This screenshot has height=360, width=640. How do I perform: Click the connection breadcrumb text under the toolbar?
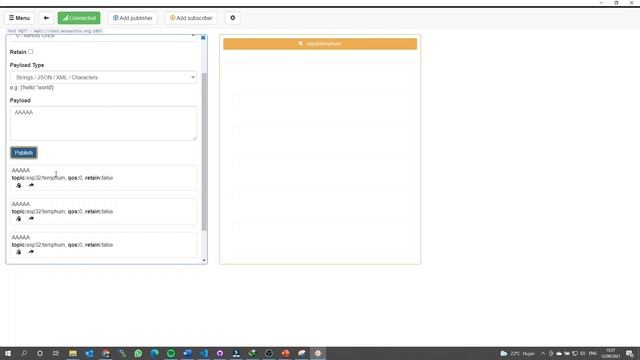point(55,31)
